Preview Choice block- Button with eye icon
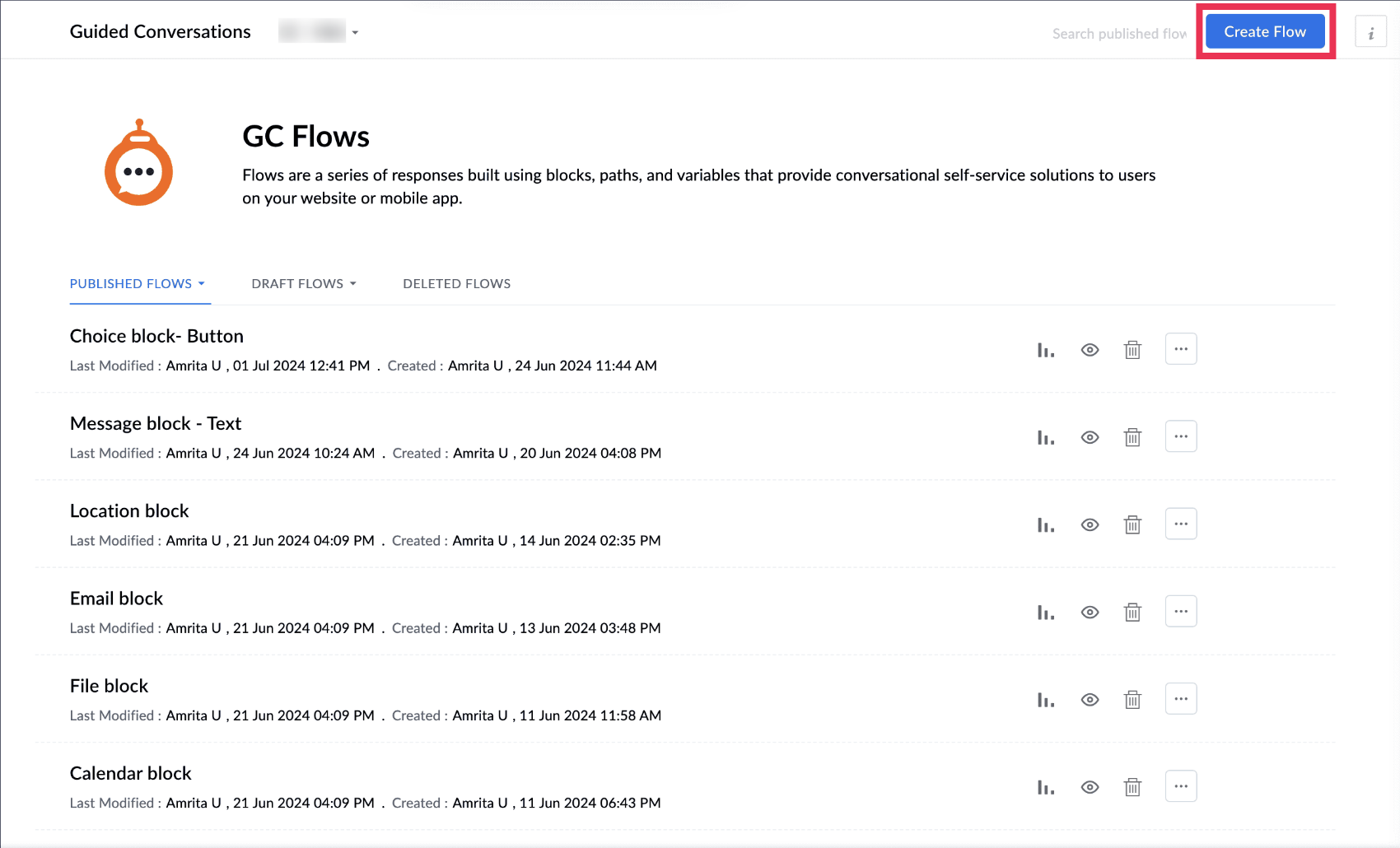Image resolution: width=1400 pixels, height=848 pixels. pyautogui.click(x=1090, y=350)
